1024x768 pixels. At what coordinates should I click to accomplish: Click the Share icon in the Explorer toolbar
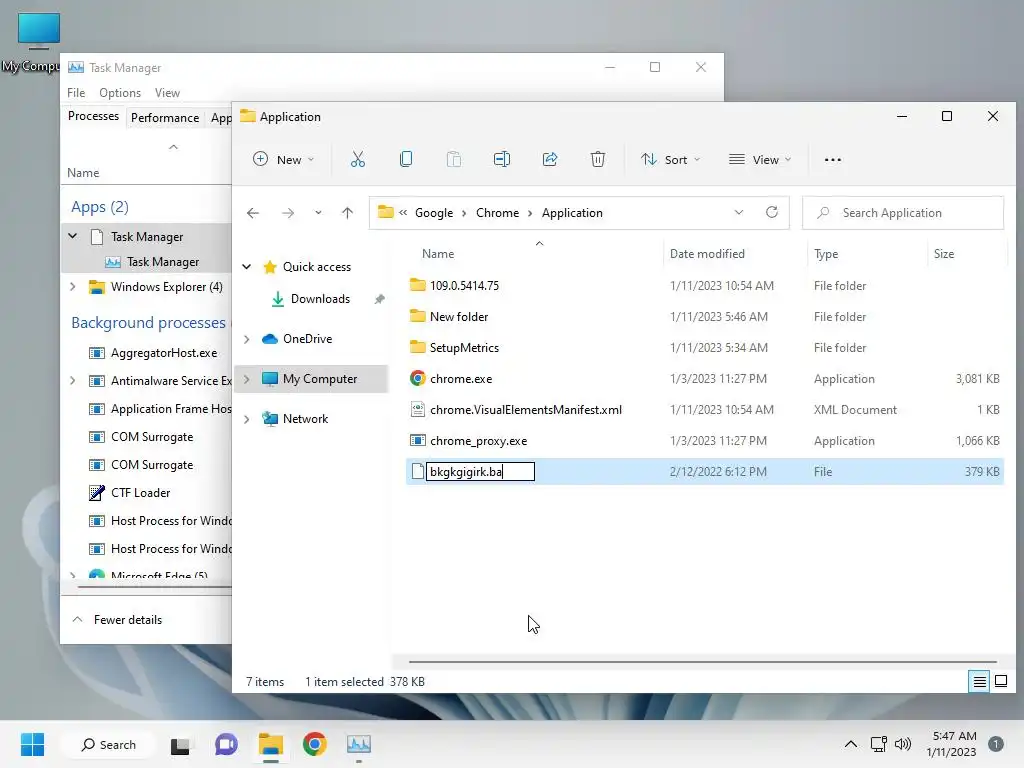(x=550, y=159)
